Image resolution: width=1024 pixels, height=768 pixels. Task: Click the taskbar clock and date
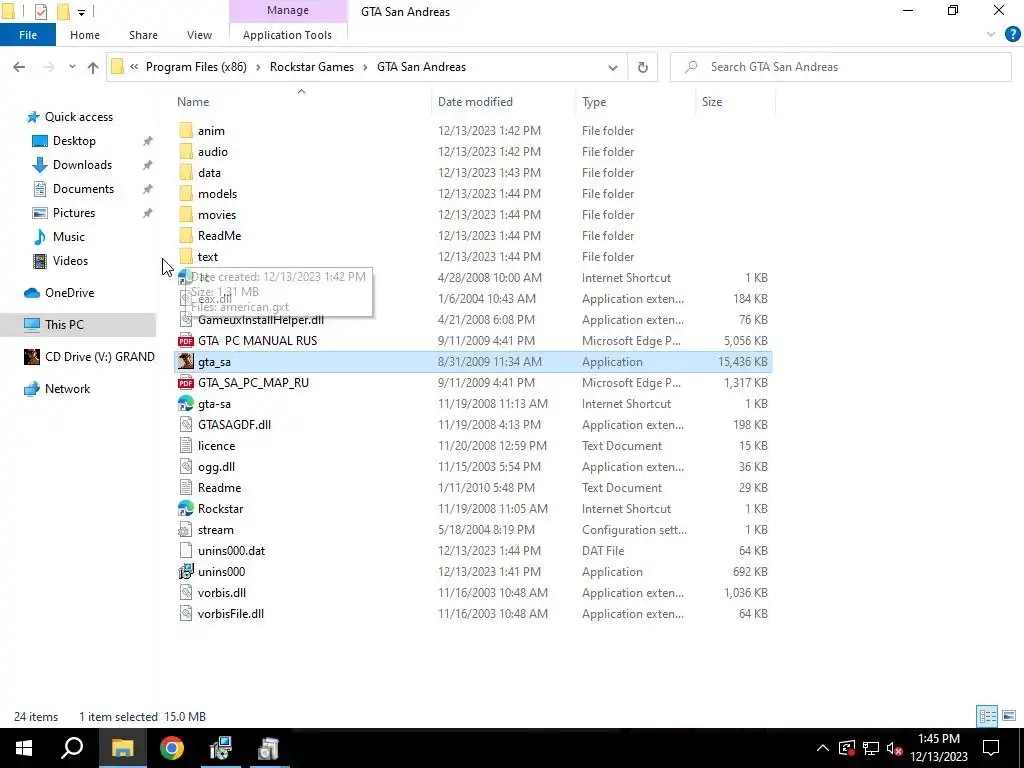coord(938,748)
